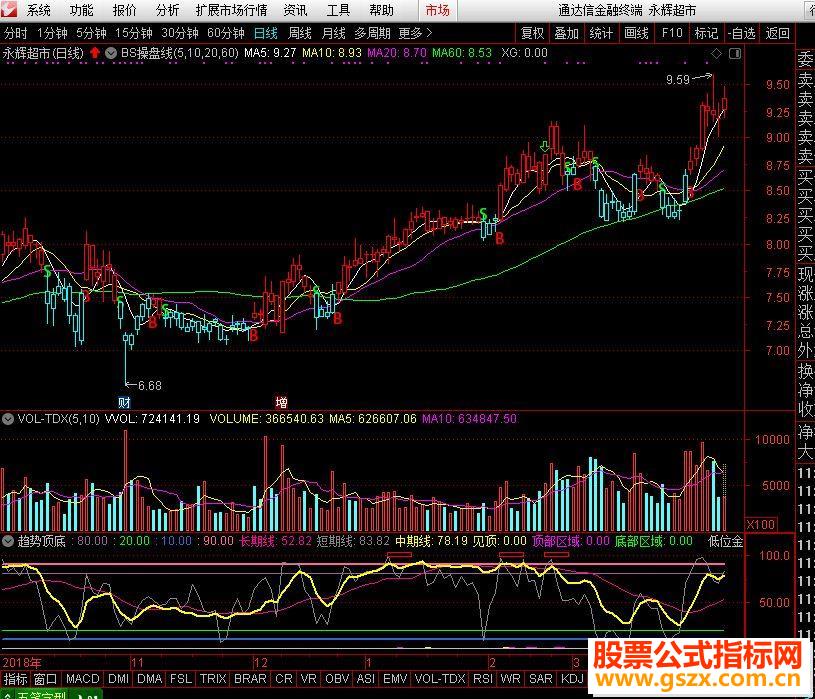Click the 指标 indicator tab
The height and width of the screenshot is (699, 815).
click(x=16, y=679)
